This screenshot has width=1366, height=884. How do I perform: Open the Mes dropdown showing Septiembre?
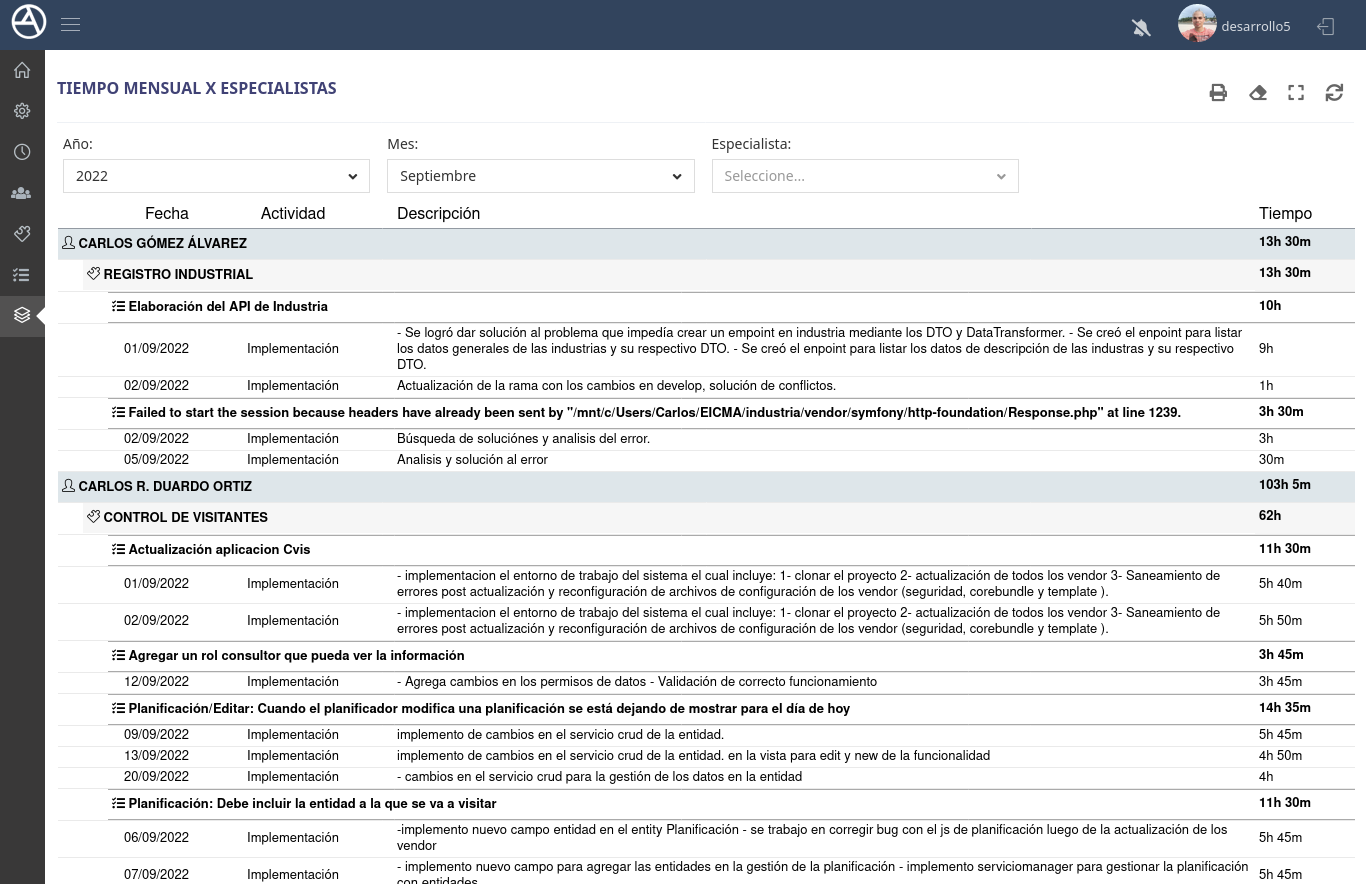540,176
